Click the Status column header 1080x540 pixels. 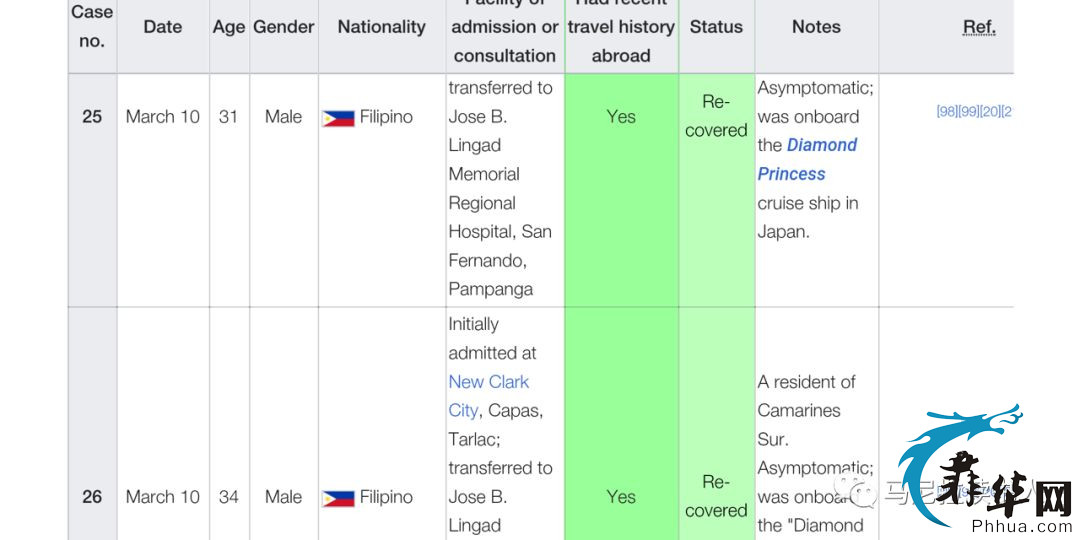point(716,27)
